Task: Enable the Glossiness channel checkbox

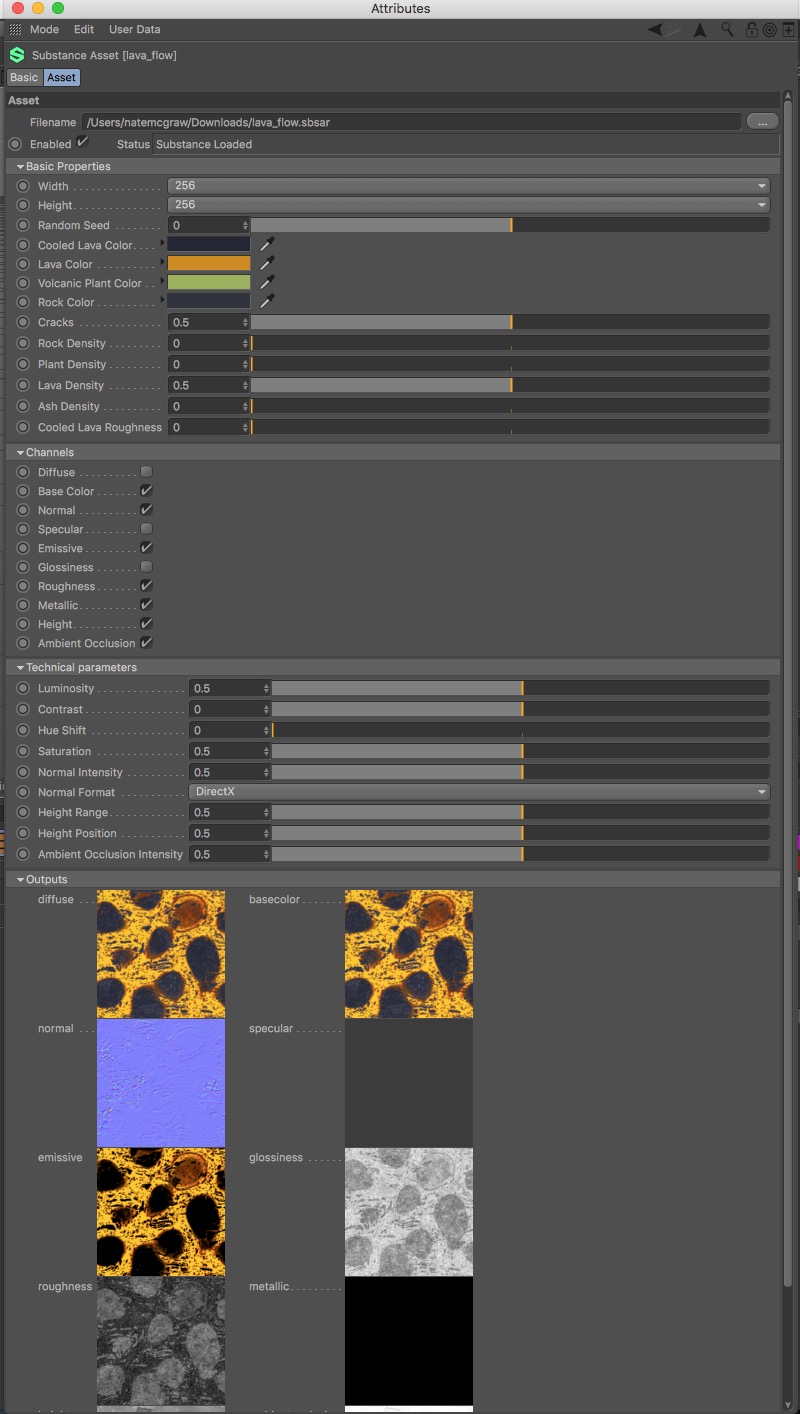Action: coord(146,566)
